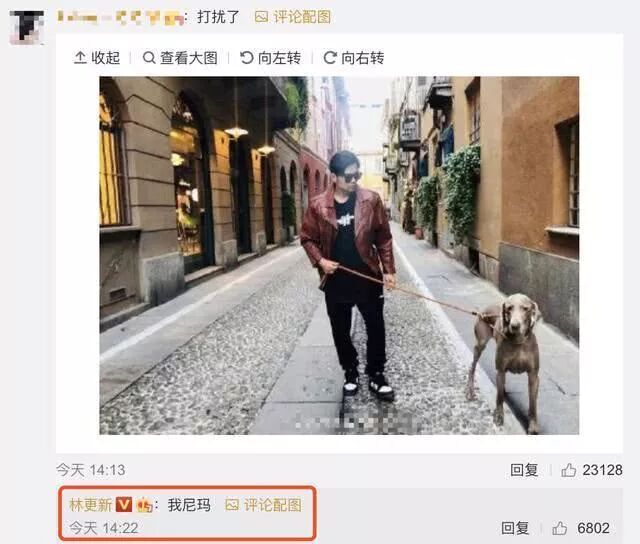Rotate the image left with 向左转
Image resolution: width=640 pixels, height=544 pixels.
(x=270, y=58)
